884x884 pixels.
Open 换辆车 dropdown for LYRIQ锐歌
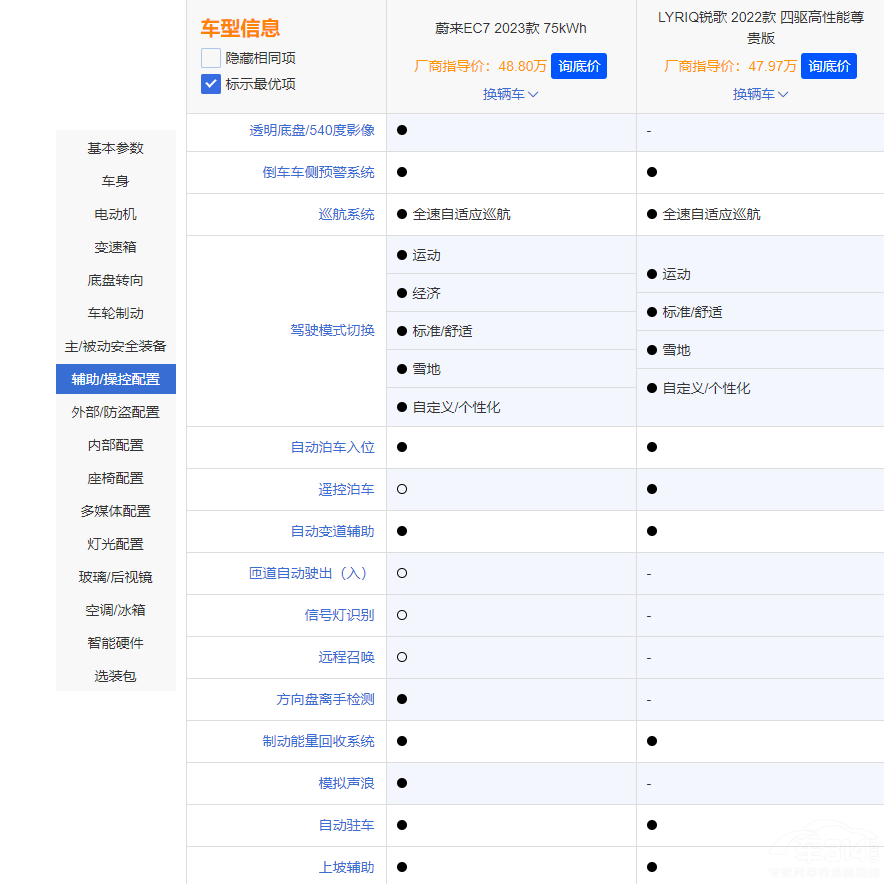click(x=761, y=94)
